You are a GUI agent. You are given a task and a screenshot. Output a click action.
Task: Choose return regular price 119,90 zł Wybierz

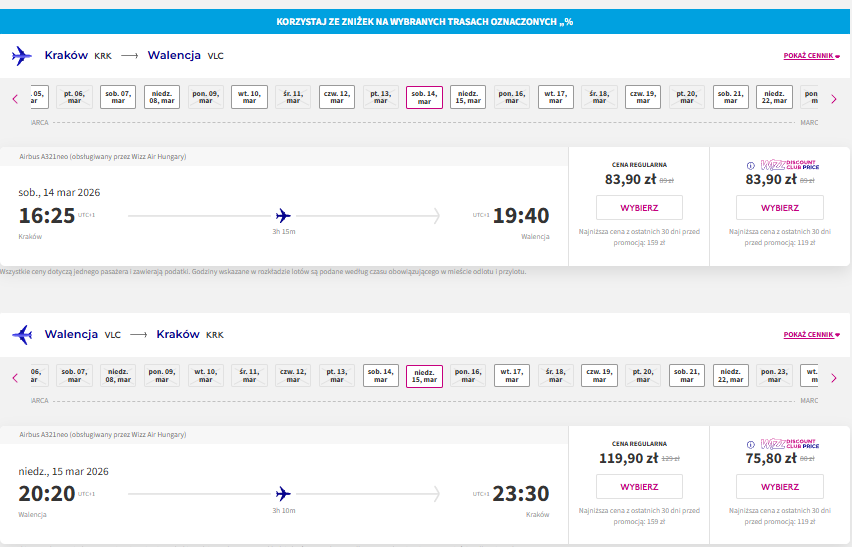(639, 487)
